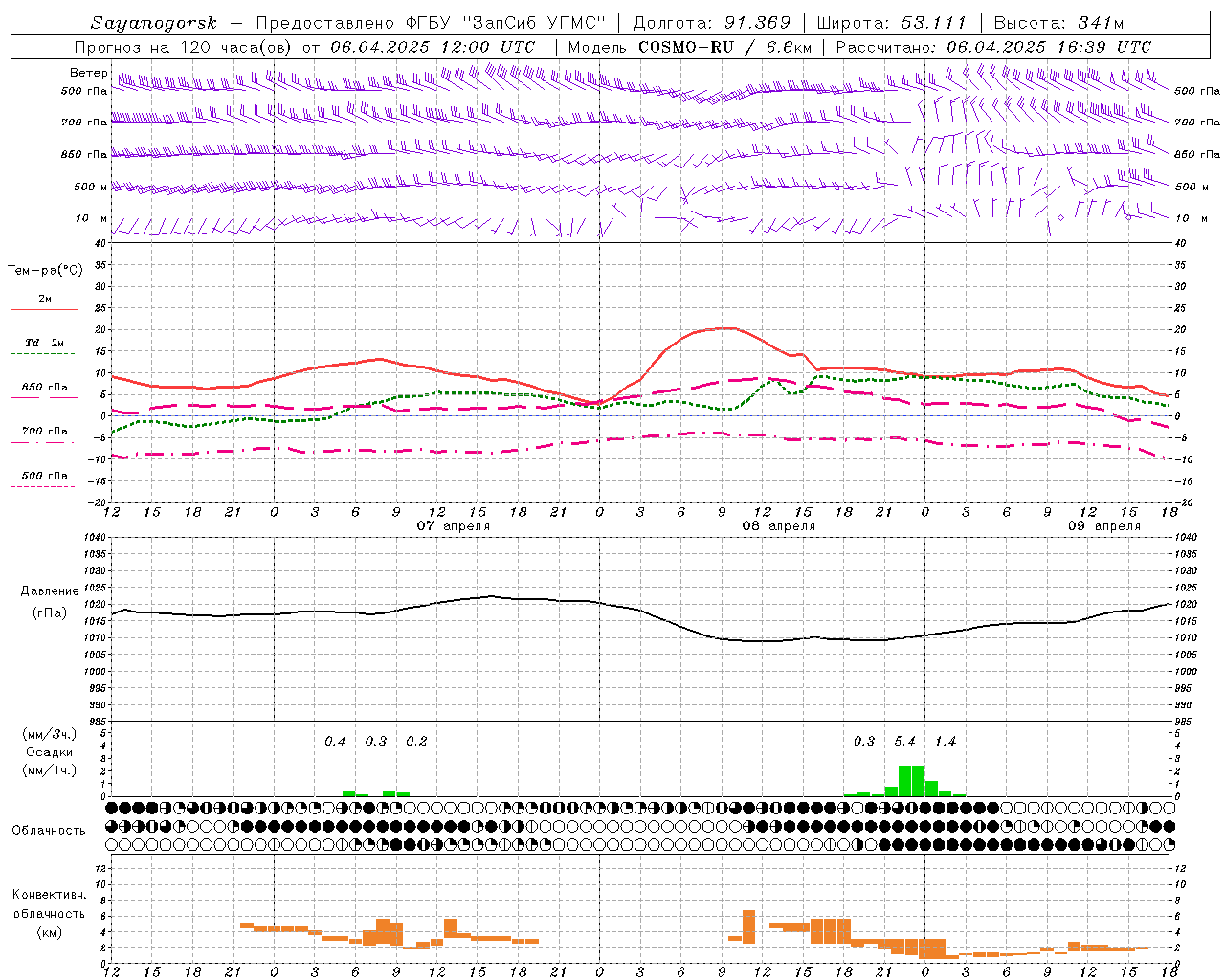Select the provider text "ЗапСиб УГМС"
This screenshot has height=980, width=1225.
pyautogui.click(x=537, y=23)
